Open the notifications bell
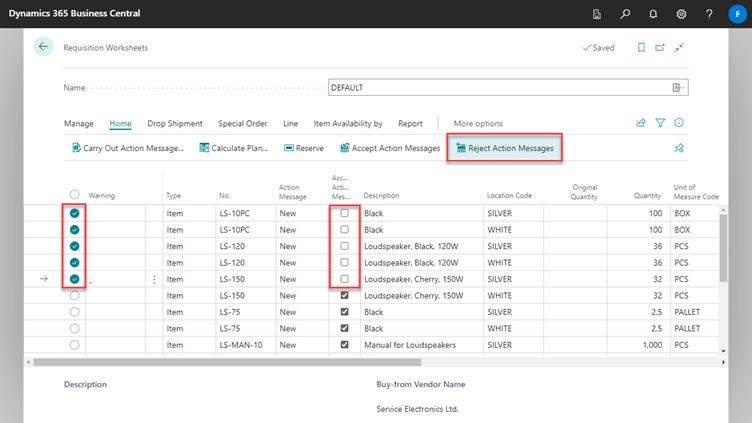The height and width of the screenshot is (423, 752). click(x=653, y=14)
